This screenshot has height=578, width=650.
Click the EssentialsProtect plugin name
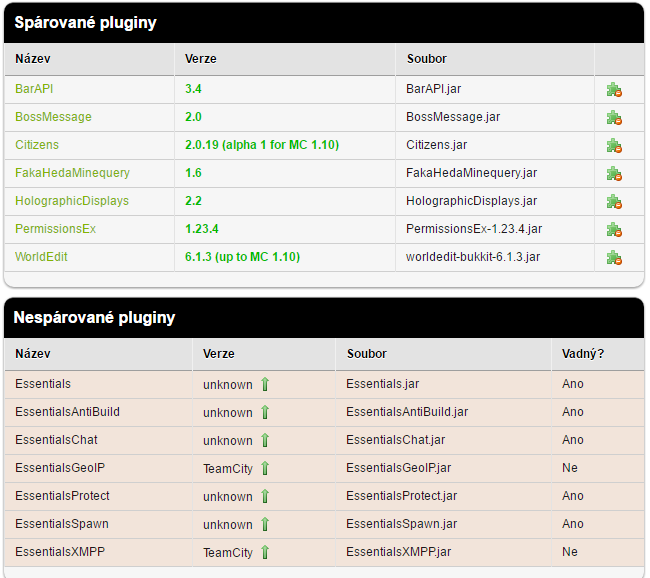point(62,496)
